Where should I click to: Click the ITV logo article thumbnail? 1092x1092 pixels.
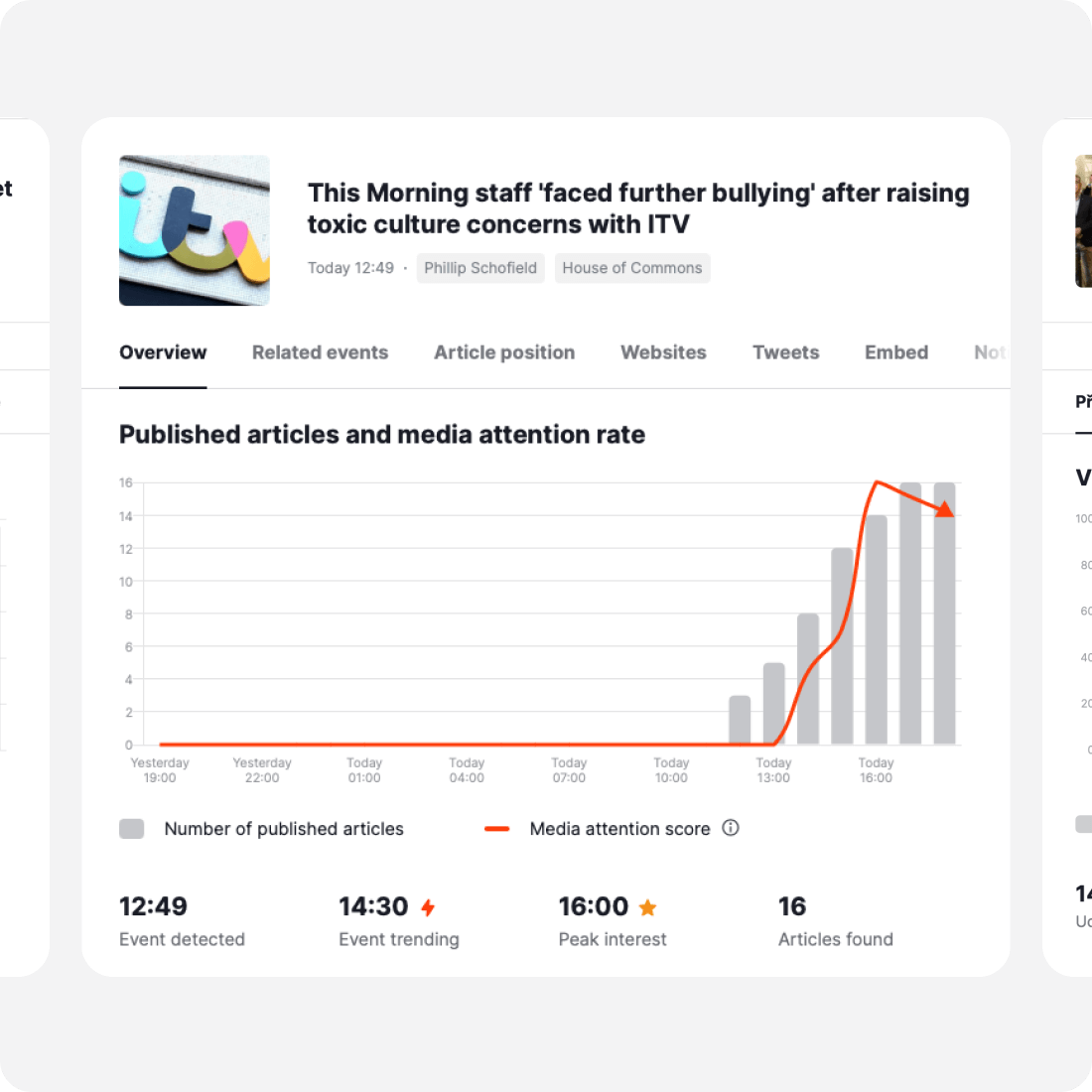coord(195,230)
